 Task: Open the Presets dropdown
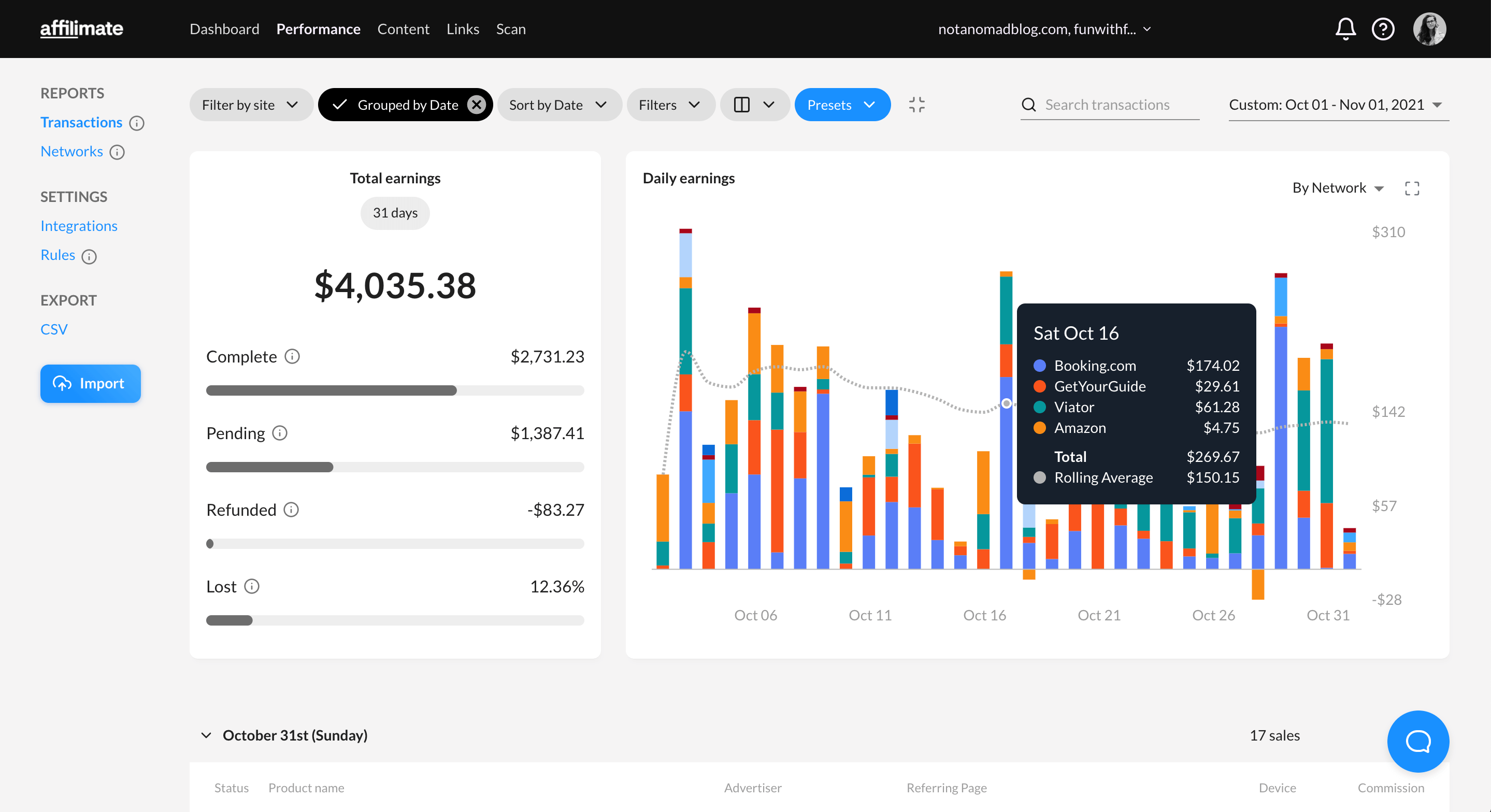click(x=842, y=105)
